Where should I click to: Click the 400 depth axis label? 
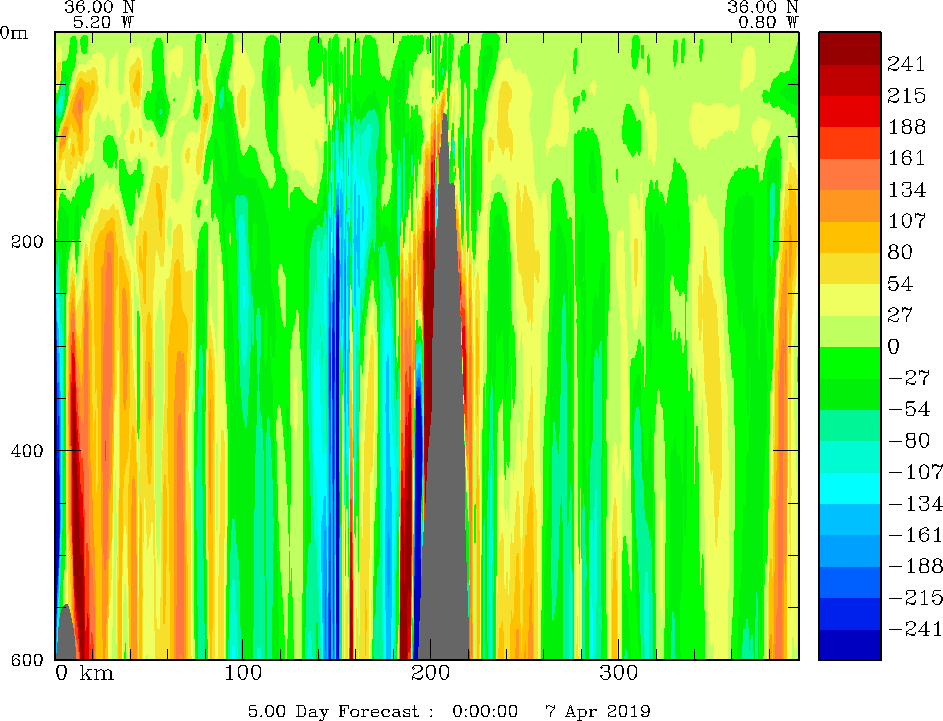click(27, 450)
